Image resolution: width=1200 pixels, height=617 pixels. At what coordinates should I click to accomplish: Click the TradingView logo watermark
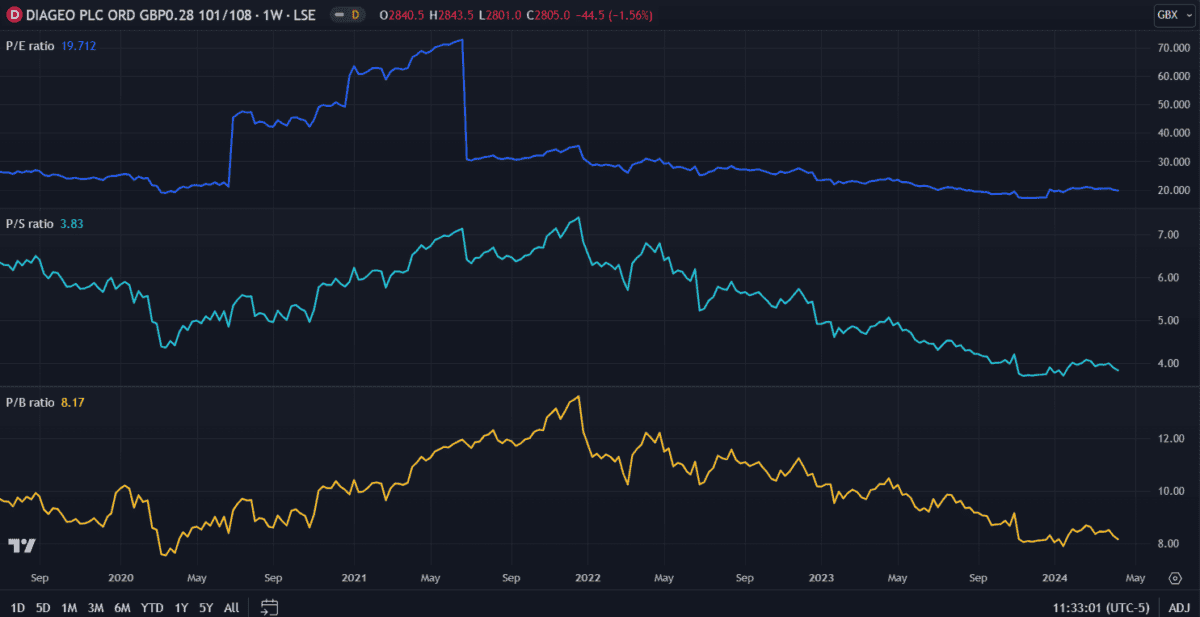[x=22, y=545]
